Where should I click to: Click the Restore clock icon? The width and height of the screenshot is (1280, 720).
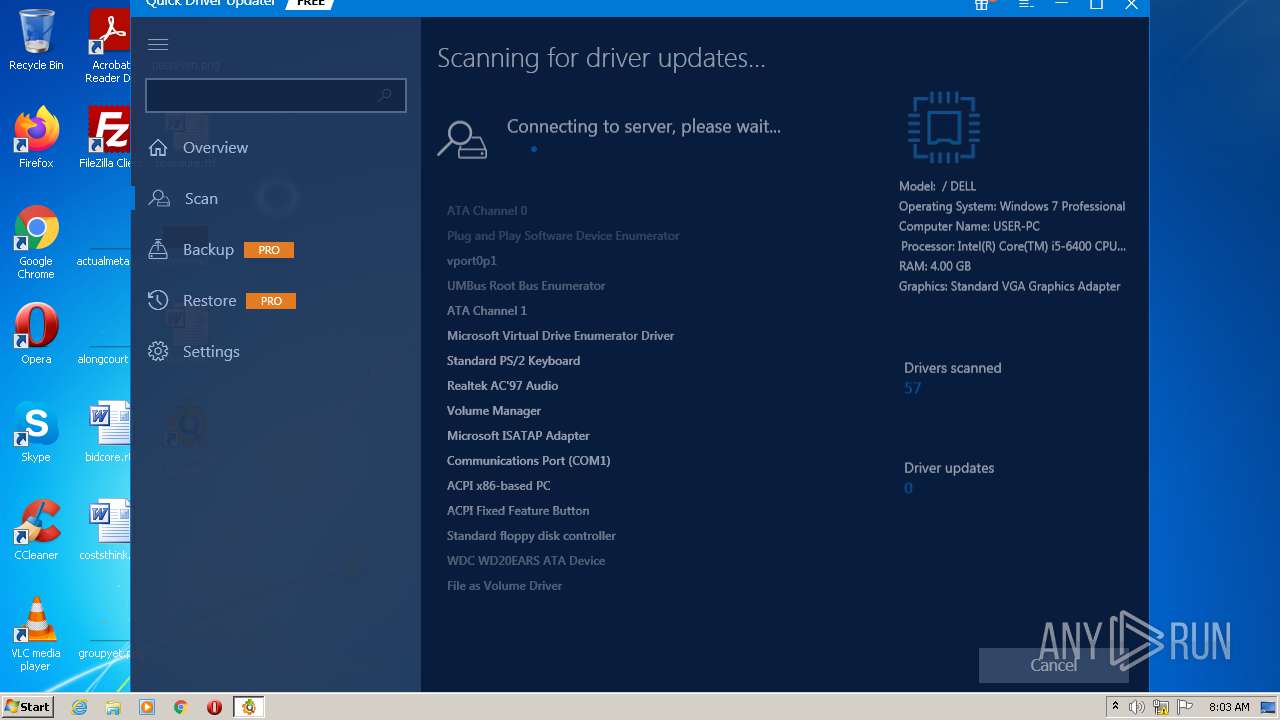(157, 300)
